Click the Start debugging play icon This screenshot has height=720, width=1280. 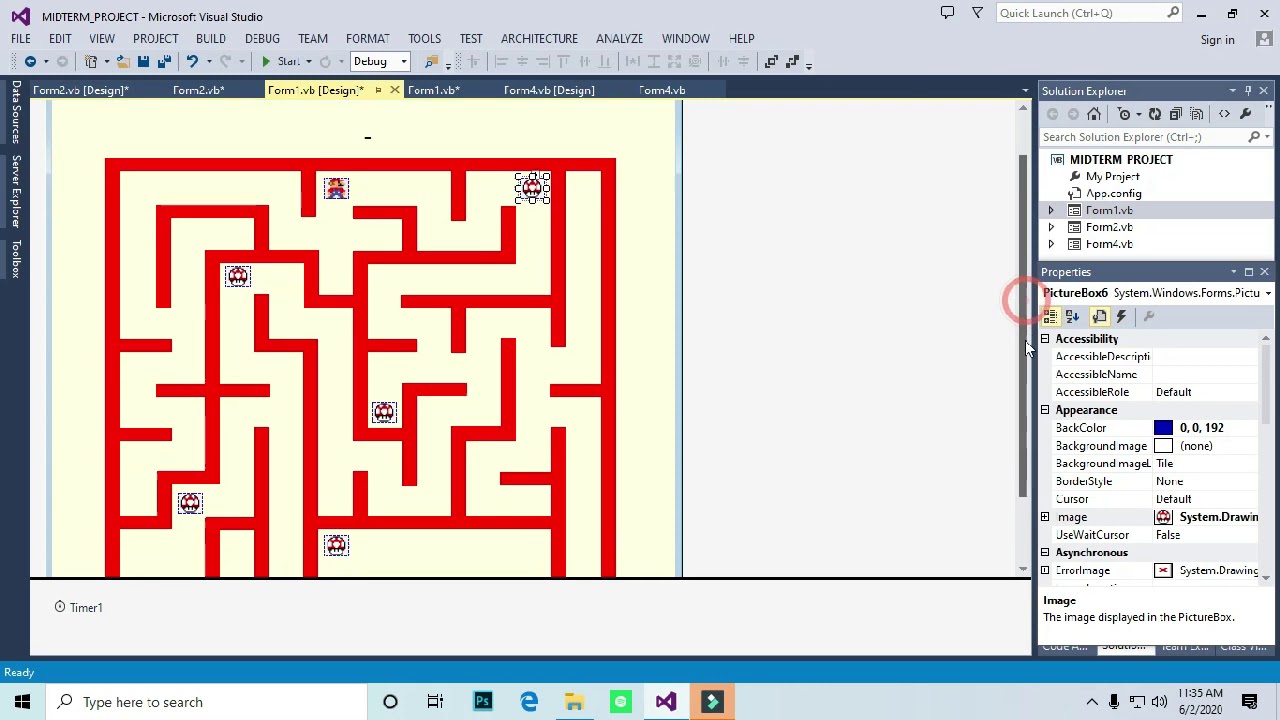(x=266, y=62)
